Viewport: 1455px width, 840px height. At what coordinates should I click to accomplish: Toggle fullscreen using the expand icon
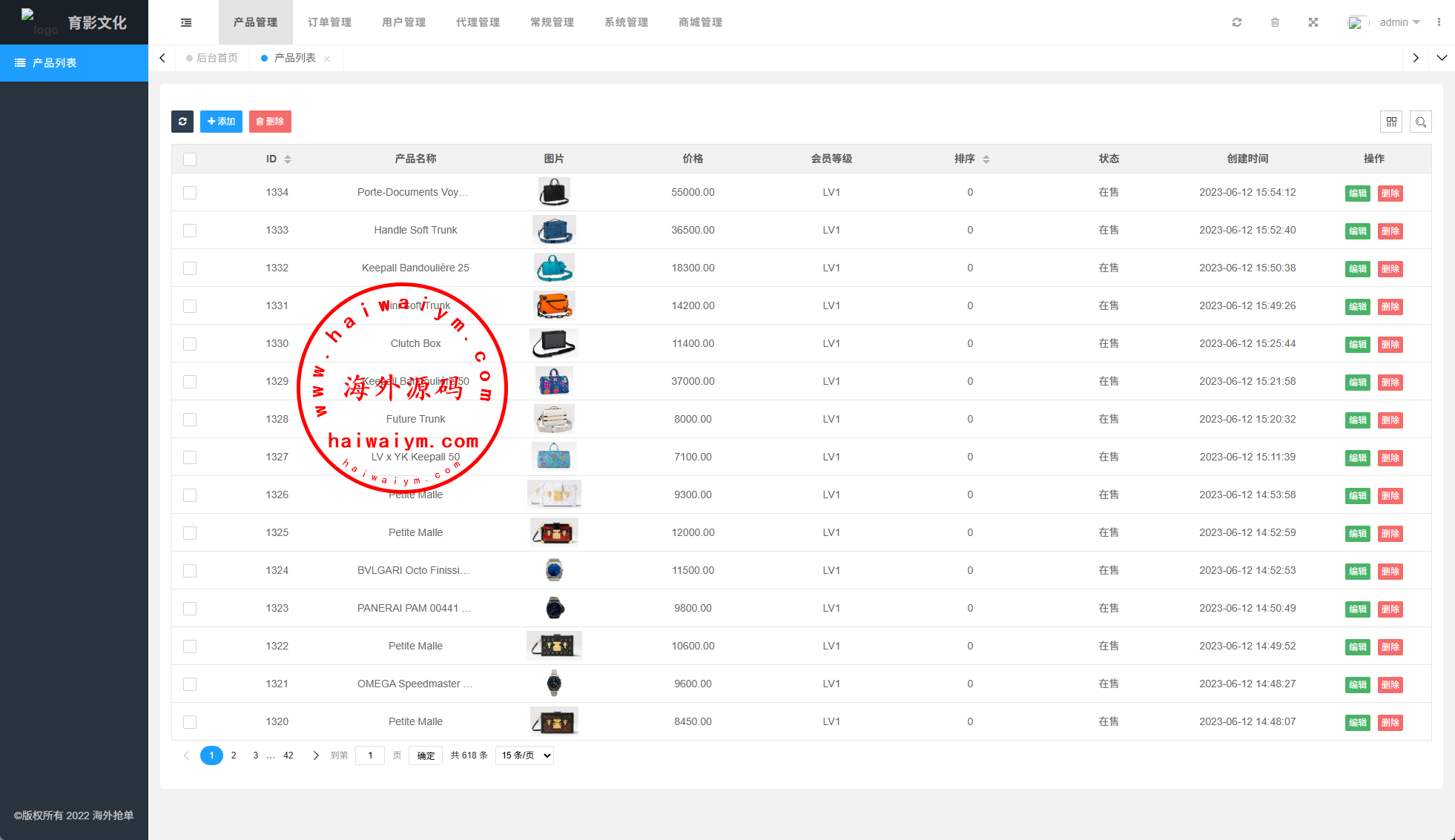[1313, 22]
